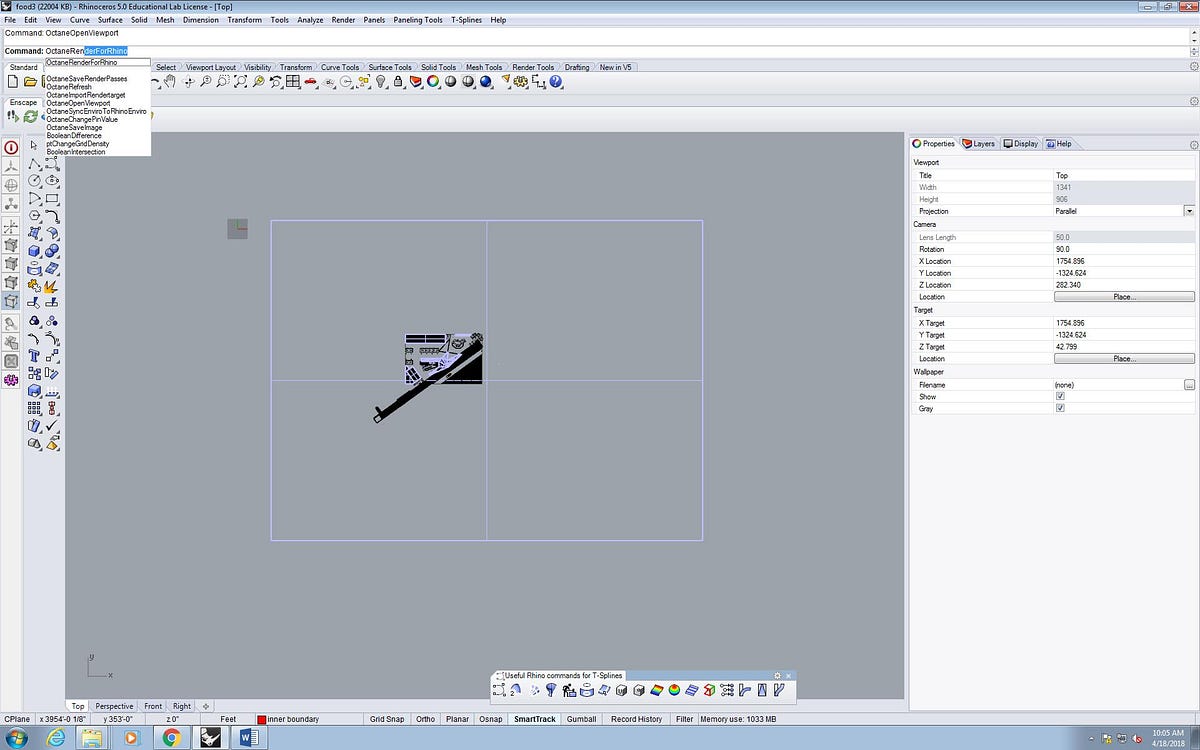Select the Box solid tool
The width and height of the screenshot is (1200, 750).
(34, 249)
